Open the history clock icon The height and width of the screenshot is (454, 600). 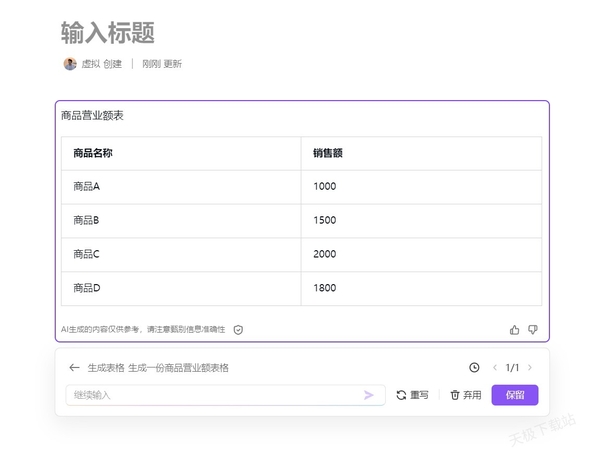coord(474,367)
